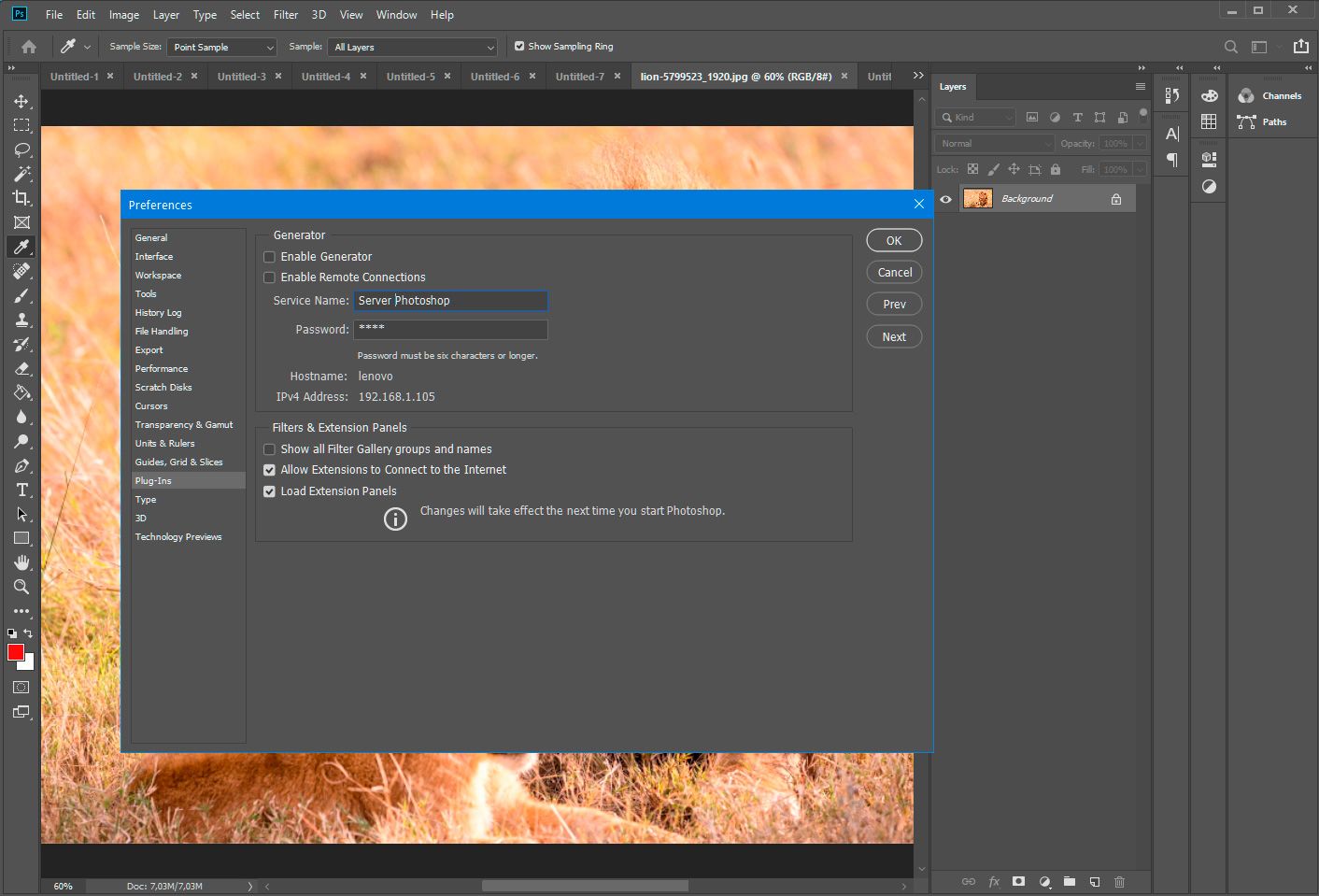
Task: Open the Edit Toolbar ellipsis
Action: coord(21,611)
